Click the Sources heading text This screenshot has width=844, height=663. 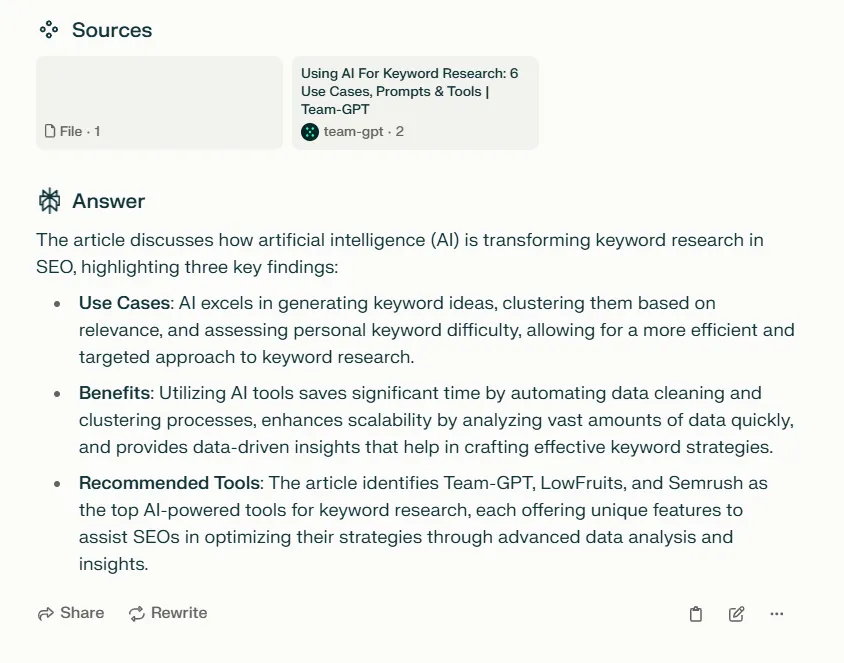(x=112, y=30)
